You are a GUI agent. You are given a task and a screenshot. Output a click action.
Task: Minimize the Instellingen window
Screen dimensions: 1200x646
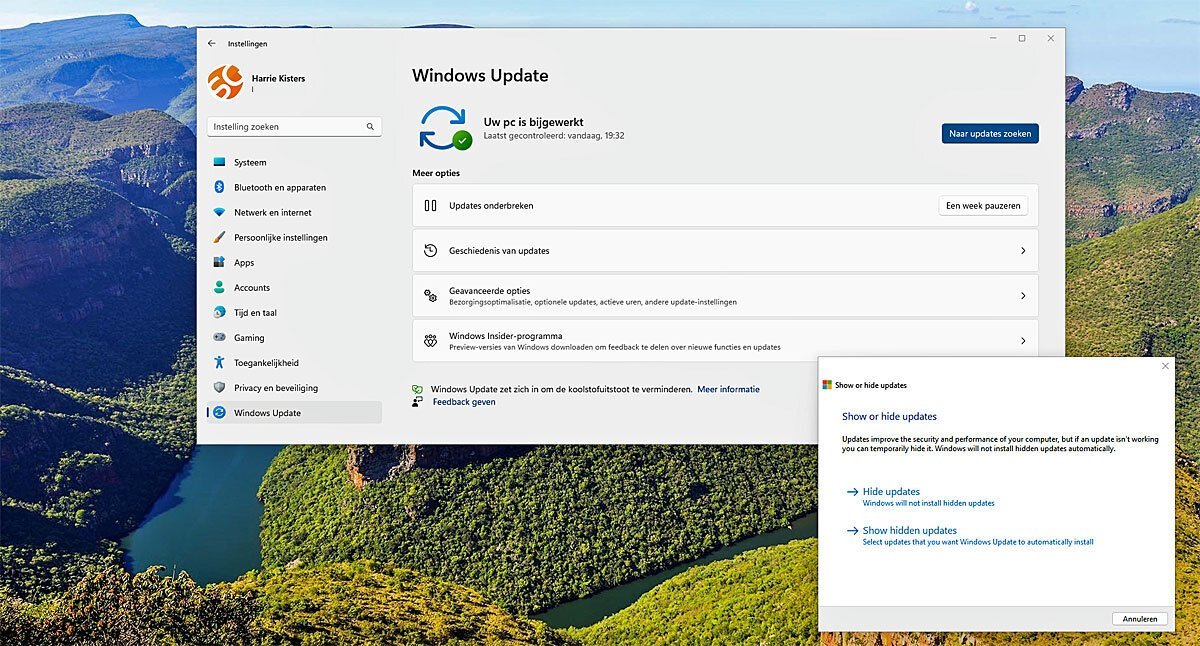[x=992, y=38]
